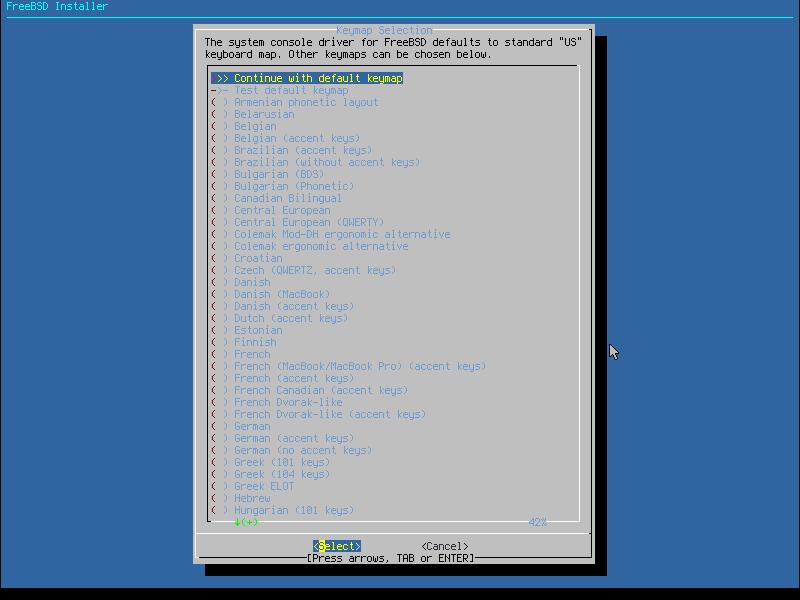The image size is (800, 600).
Task: Select French Dvorak-like (accent keys) keymap
Action: (x=319, y=414)
